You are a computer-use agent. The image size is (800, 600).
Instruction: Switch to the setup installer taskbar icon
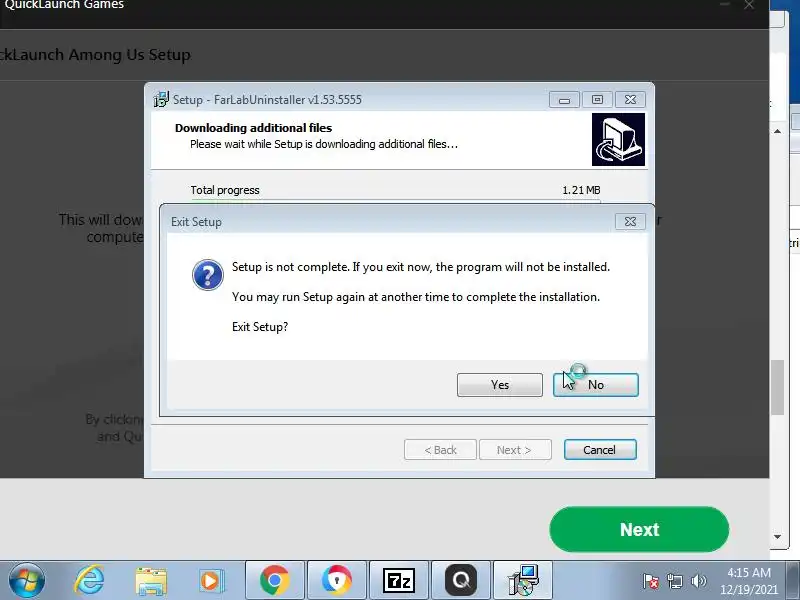point(523,580)
